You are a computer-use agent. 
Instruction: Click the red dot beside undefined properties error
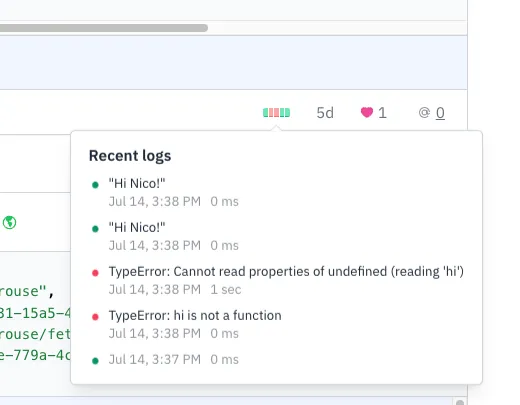pyautogui.click(x=95, y=273)
